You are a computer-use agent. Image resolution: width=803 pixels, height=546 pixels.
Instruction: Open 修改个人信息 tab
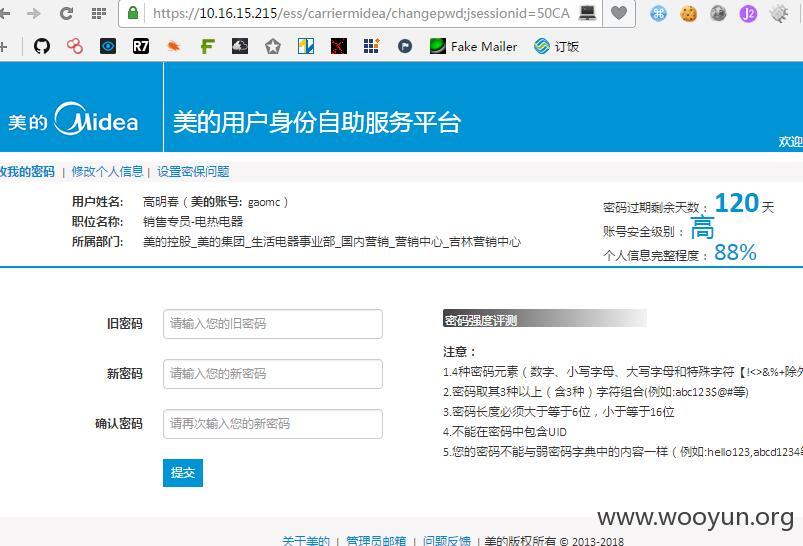(107, 172)
